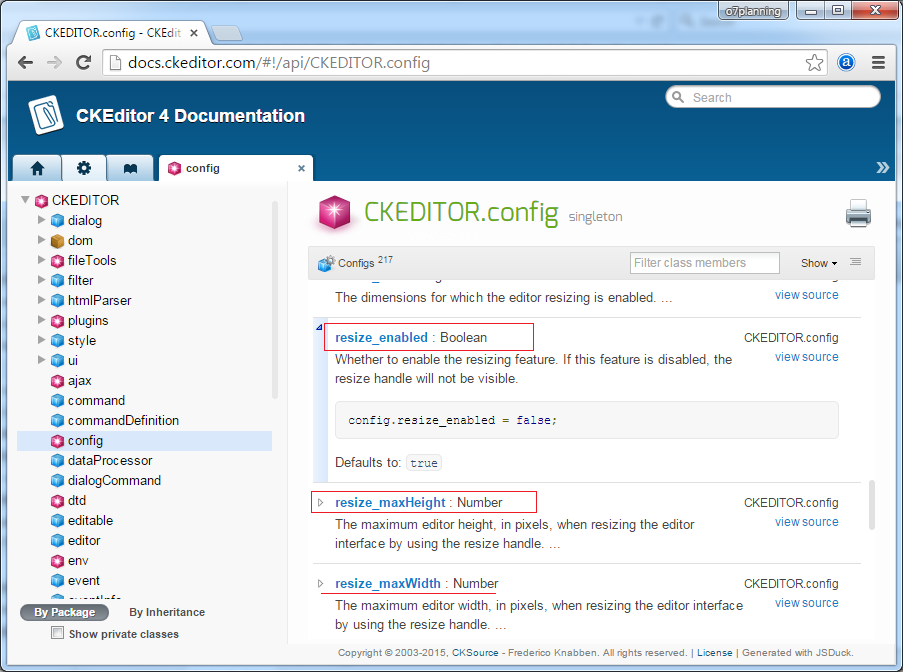Click the expand-all members icon beside Show
This screenshot has height=672, width=903.
(856, 262)
